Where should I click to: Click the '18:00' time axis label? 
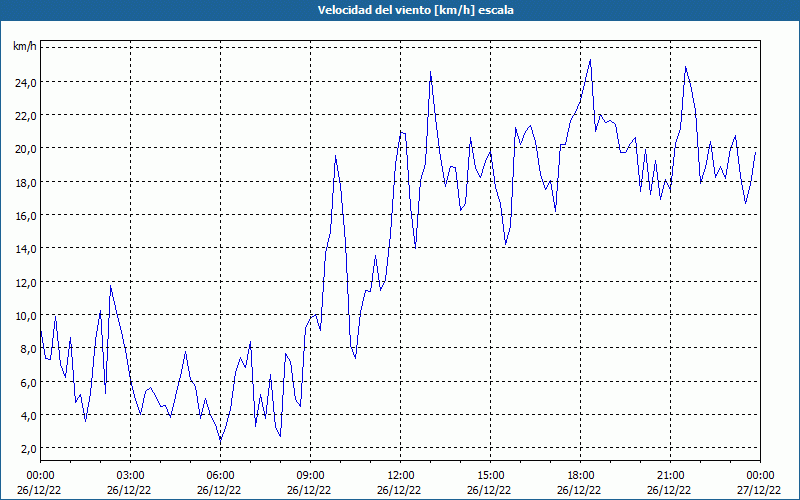tap(581, 476)
